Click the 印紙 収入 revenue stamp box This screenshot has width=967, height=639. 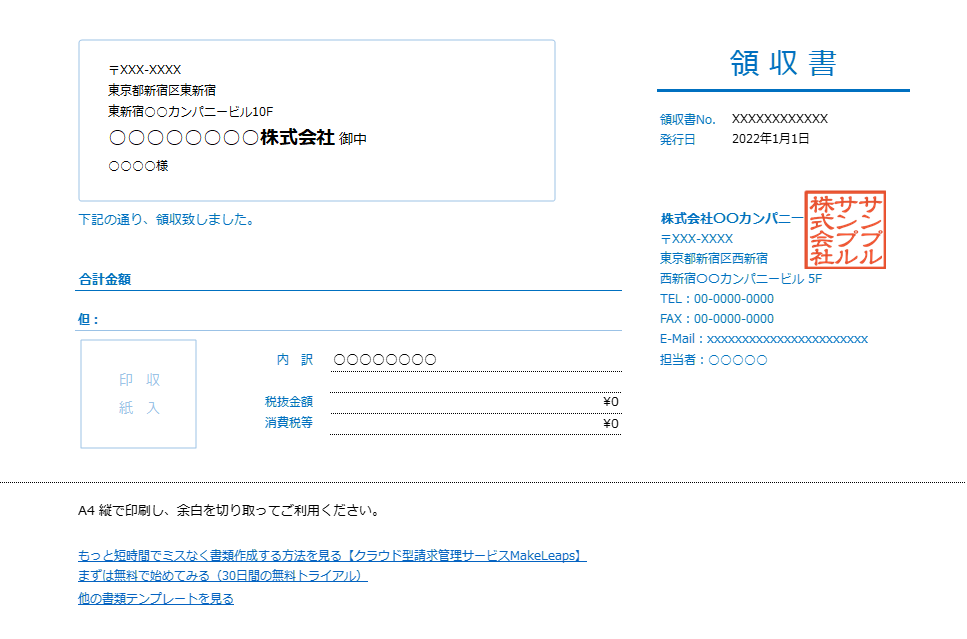coord(139,394)
